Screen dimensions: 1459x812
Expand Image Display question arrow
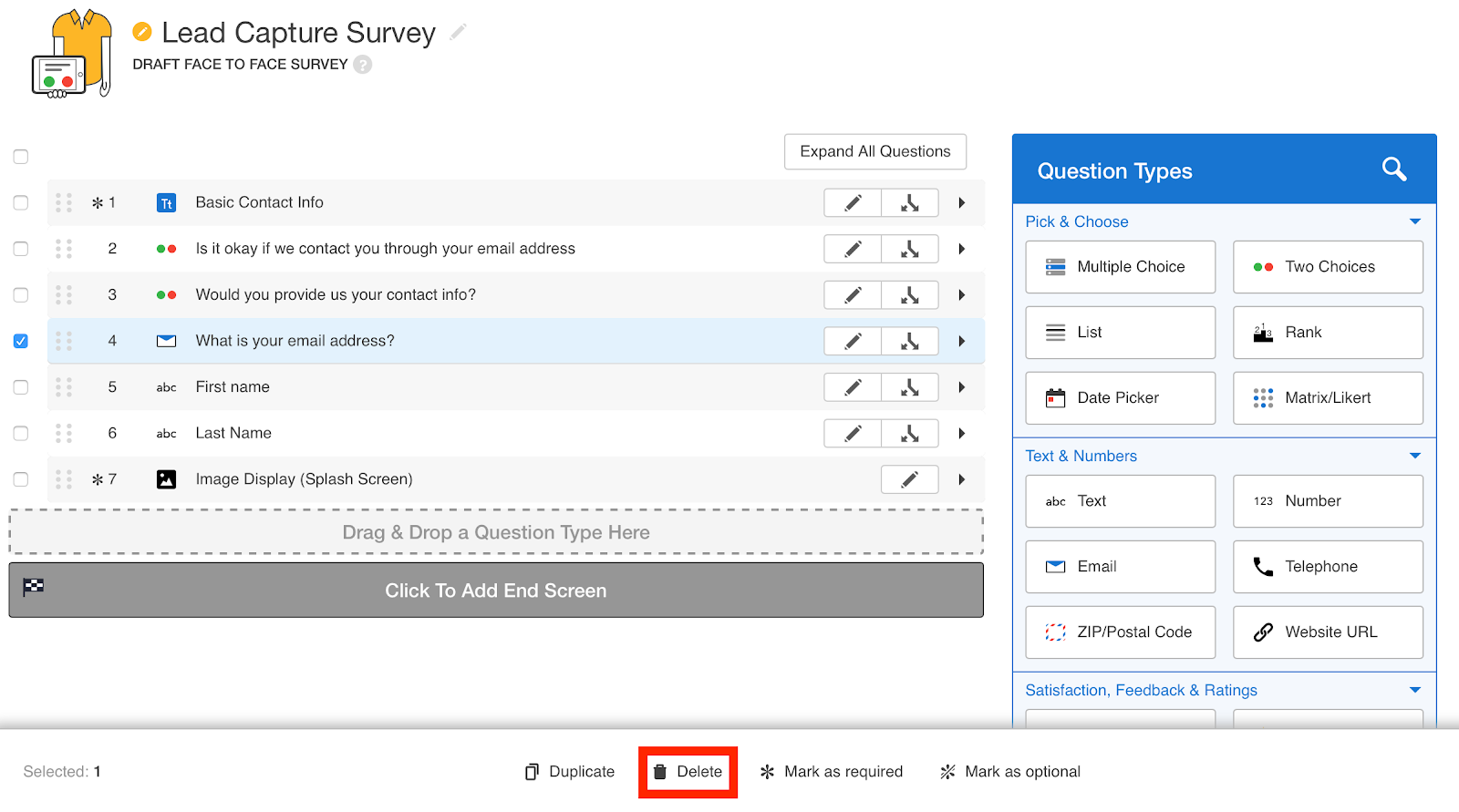pos(961,479)
